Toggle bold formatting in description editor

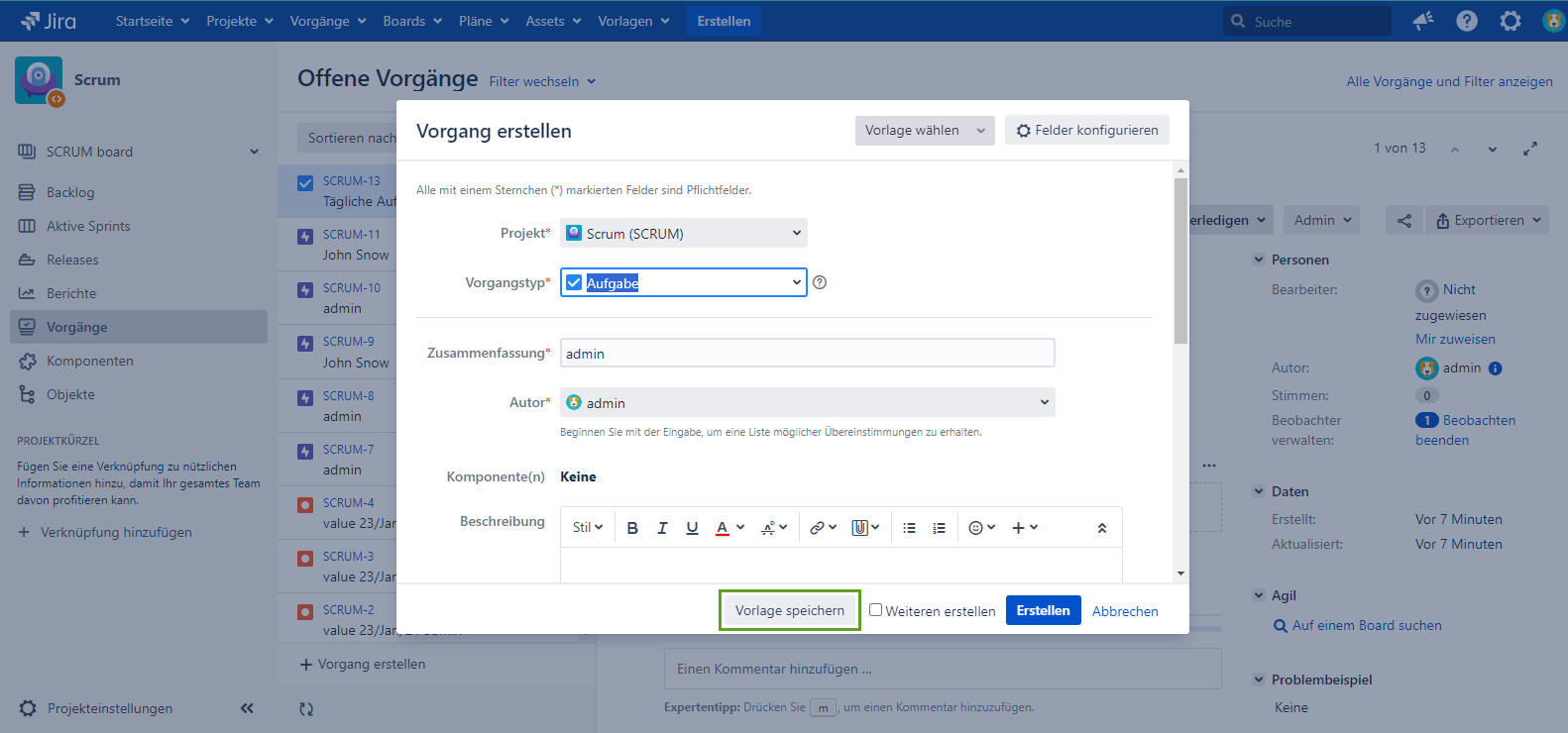(632, 528)
